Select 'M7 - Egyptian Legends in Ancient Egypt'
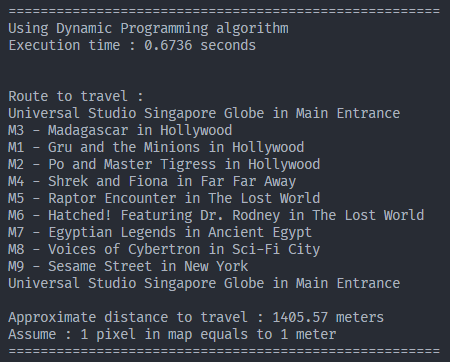This screenshot has height=362, width=450. [160, 232]
